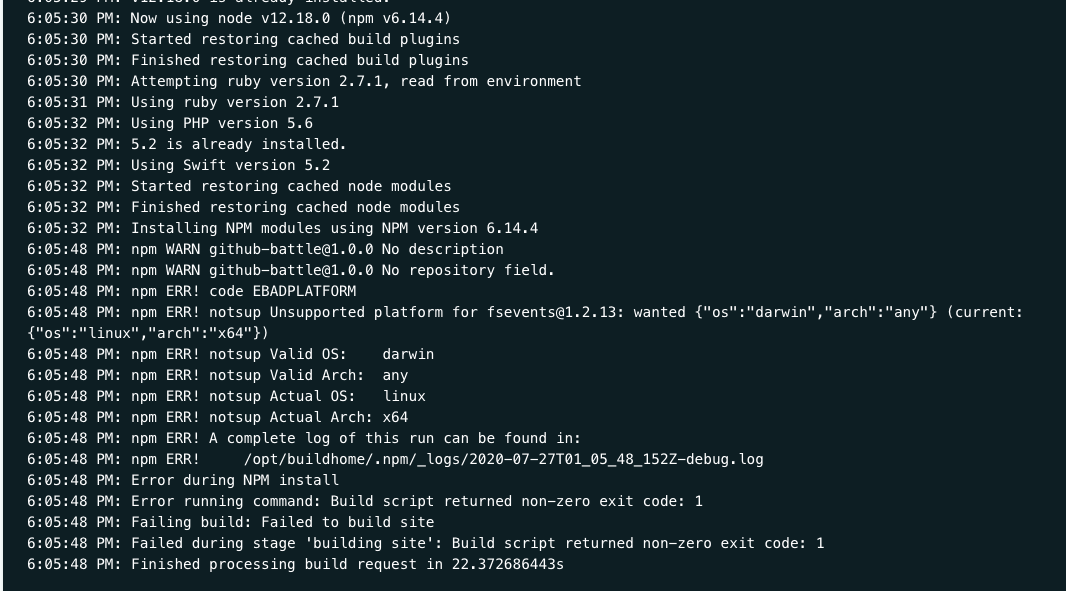The image size is (1066, 591).
Task: Click the 'code EBADPLATFORM' error line
Action: [243, 291]
